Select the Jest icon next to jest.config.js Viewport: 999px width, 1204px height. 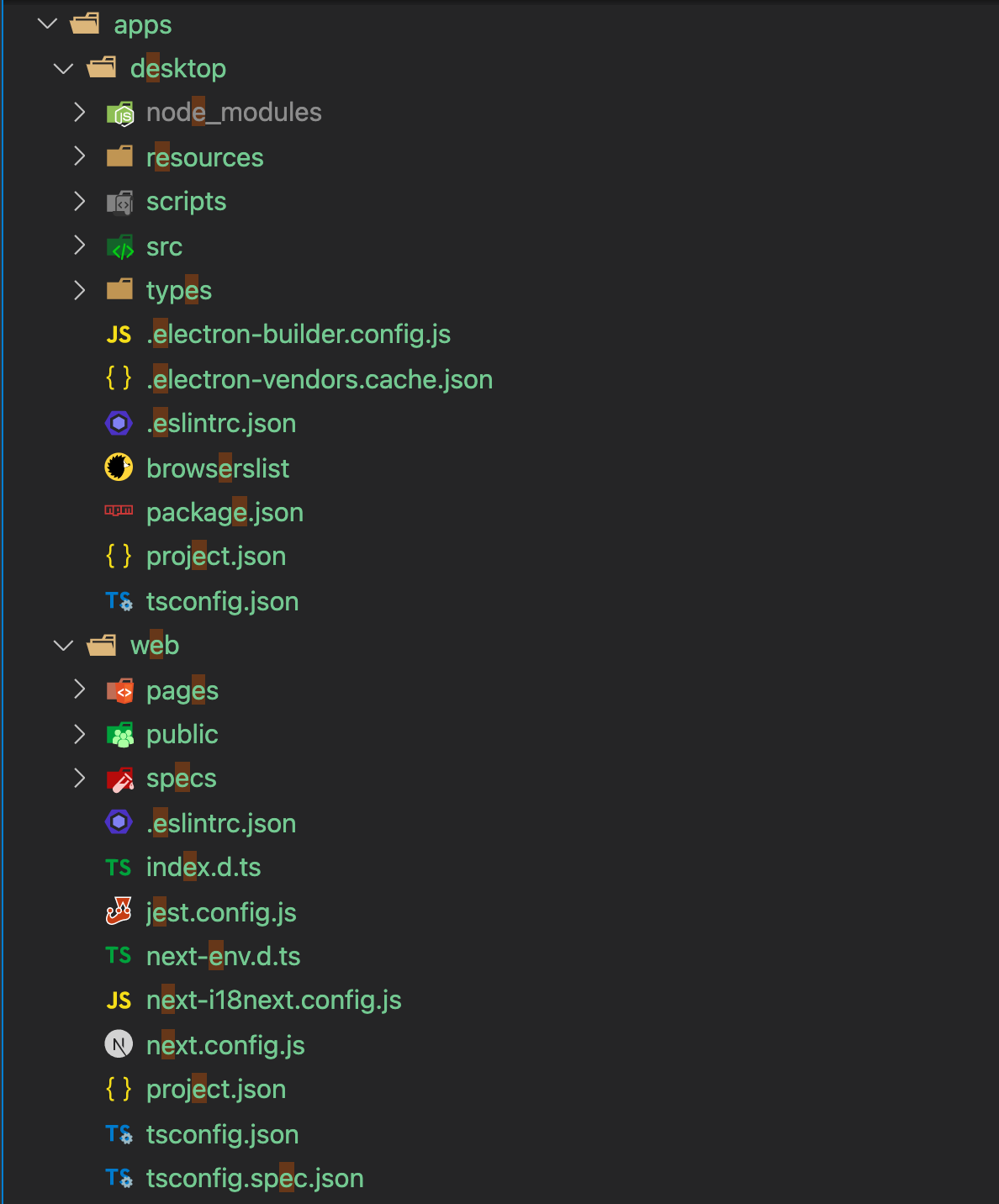(119, 911)
